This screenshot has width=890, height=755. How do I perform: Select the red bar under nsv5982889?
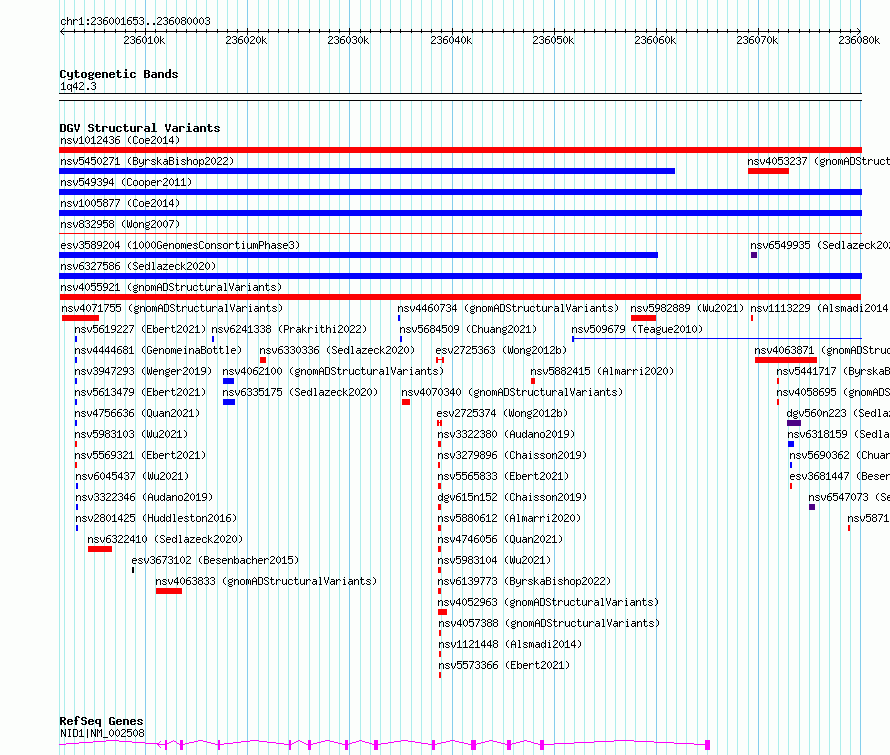[643, 318]
